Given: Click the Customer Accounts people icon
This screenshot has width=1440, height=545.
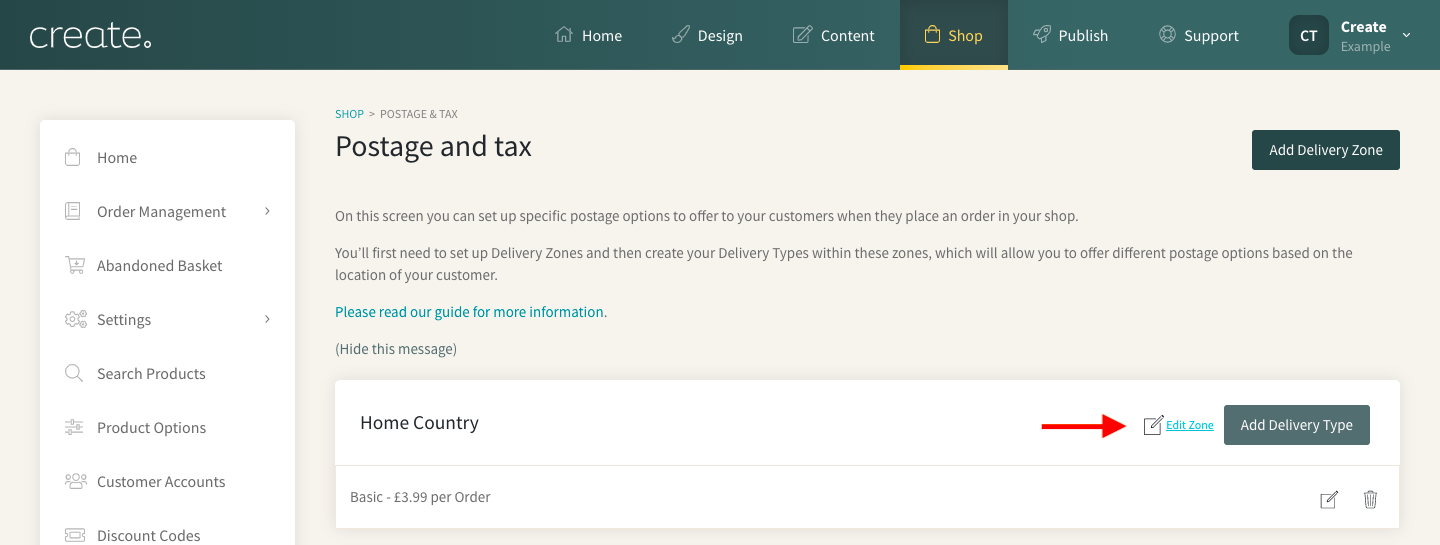Looking at the screenshot, I should [75, 481].
